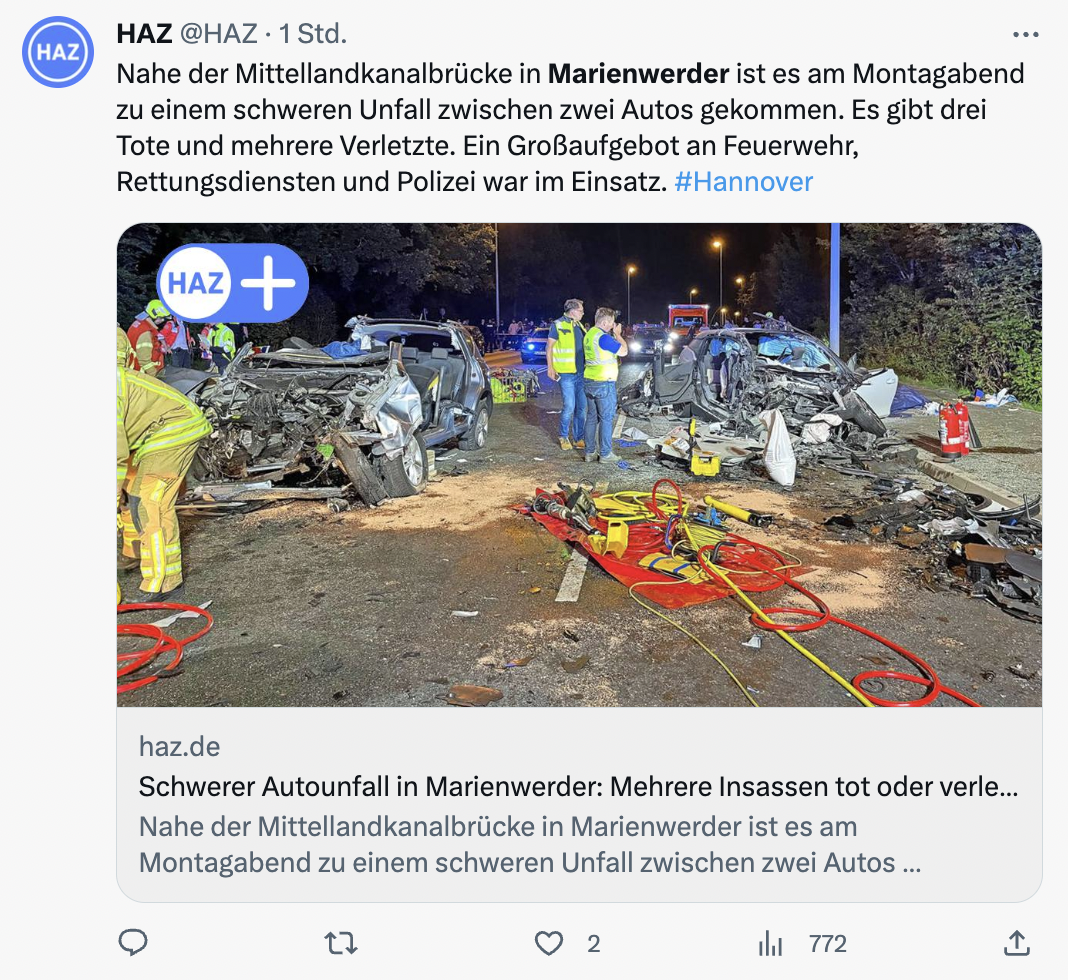Screen dimensions: 1068x980
Task: Open the #Hannover hashtag link
Action: click(743, 182)
